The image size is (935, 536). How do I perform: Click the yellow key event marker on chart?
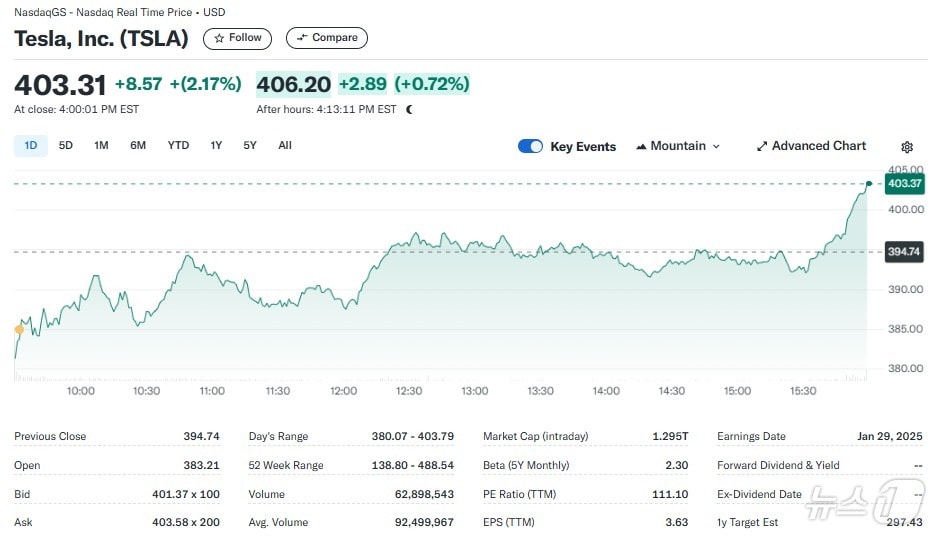[x=18, y=329]
